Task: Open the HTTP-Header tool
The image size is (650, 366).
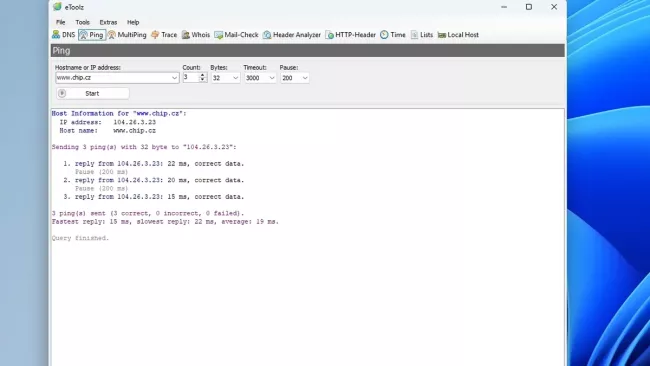Action: click(x=351, y=35)
